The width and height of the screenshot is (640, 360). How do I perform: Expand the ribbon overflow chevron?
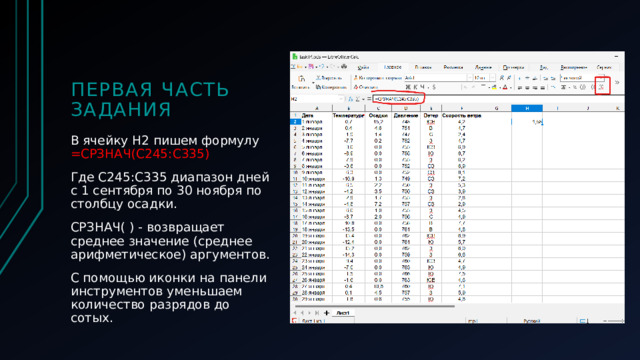coord(617,82)
